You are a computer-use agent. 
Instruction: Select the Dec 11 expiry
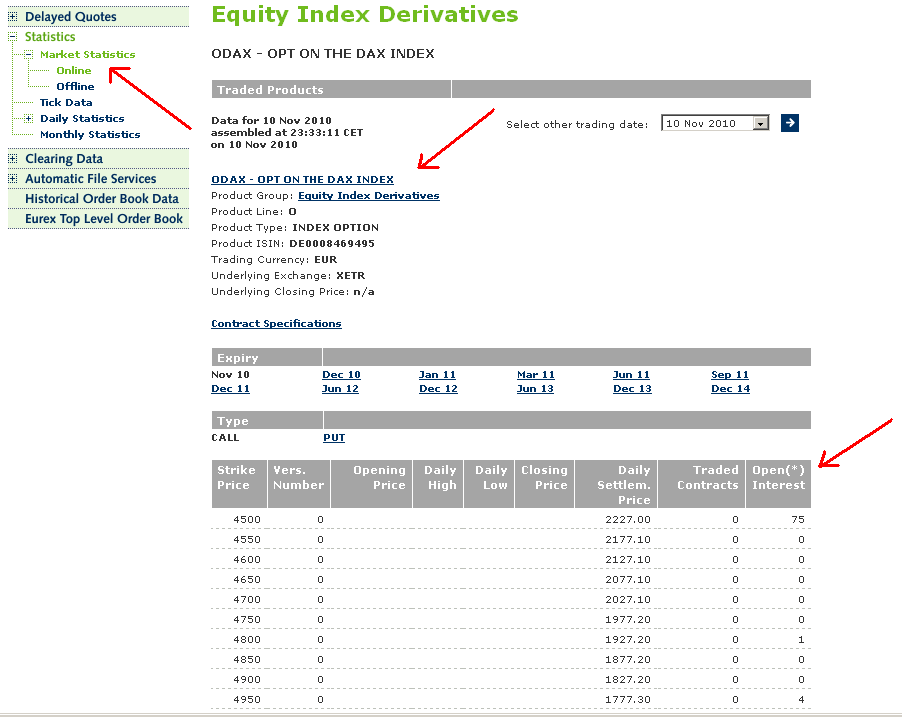pyautogui.click(x=230, y=389)
